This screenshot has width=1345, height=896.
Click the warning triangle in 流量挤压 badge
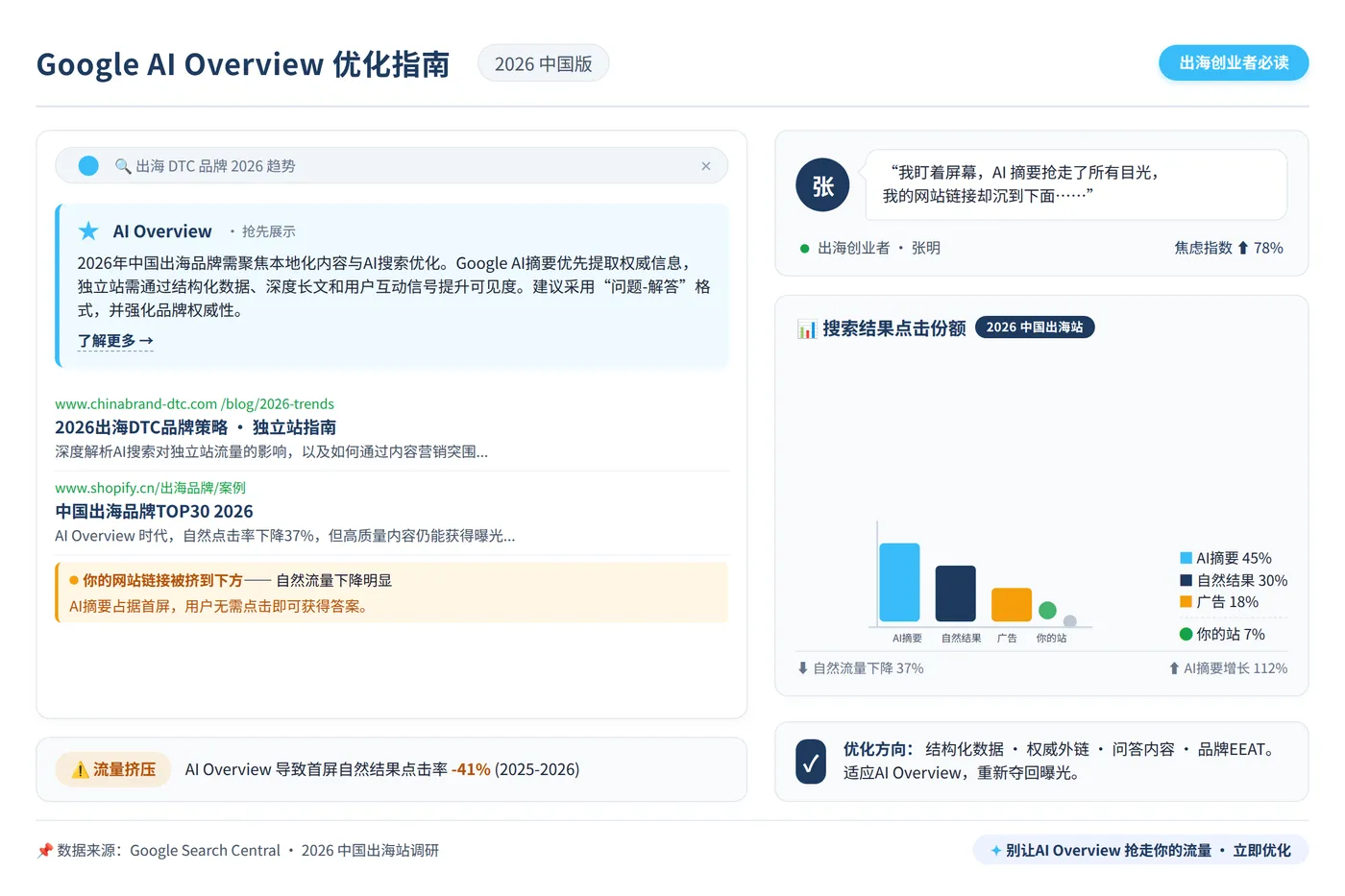81,770
